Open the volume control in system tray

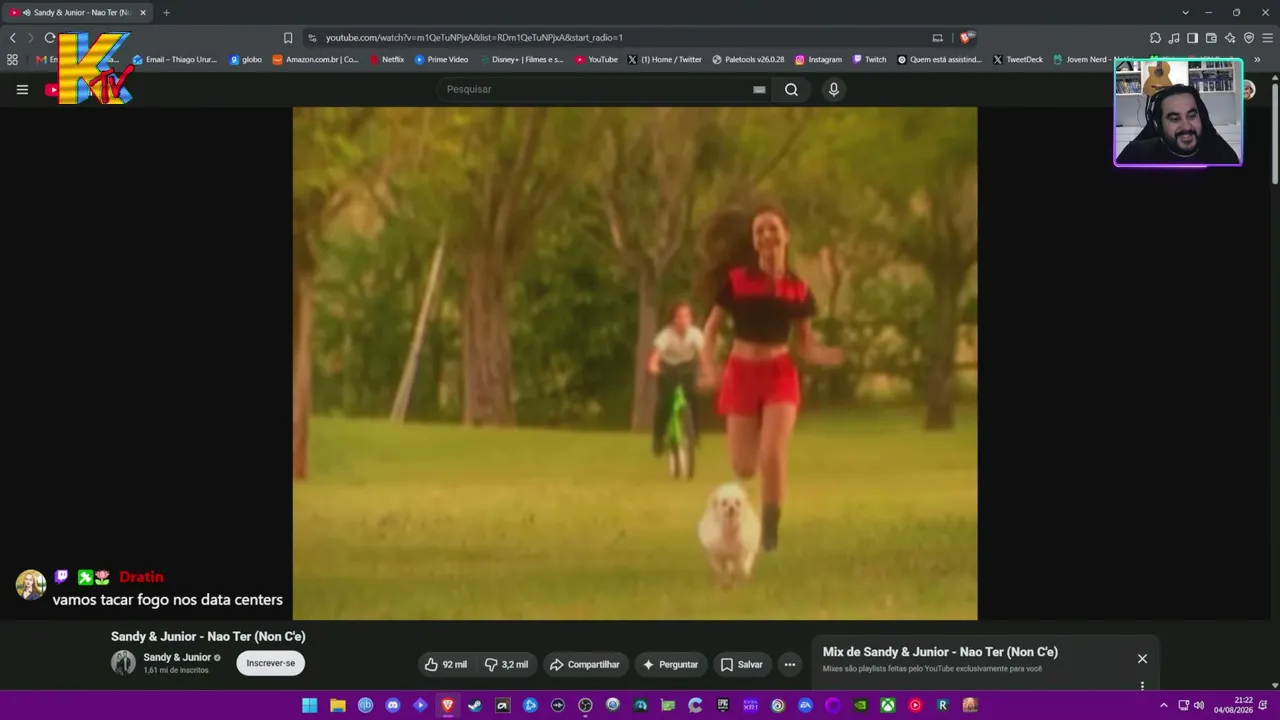[x=1198, y=705]
